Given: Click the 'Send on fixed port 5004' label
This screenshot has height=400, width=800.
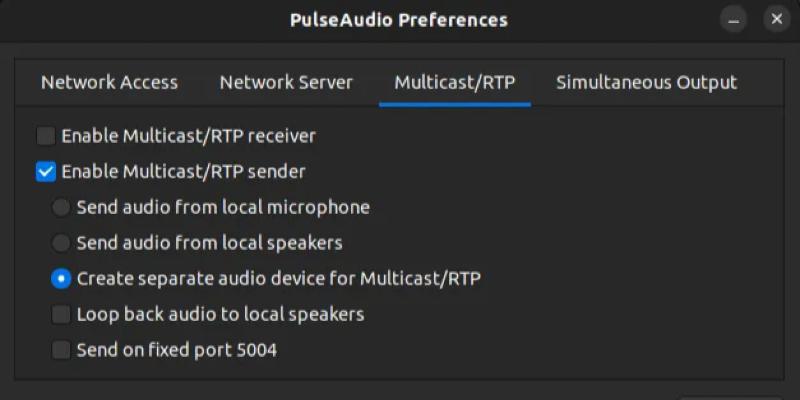Looking at the screenshot, I should tap(177, 350).
